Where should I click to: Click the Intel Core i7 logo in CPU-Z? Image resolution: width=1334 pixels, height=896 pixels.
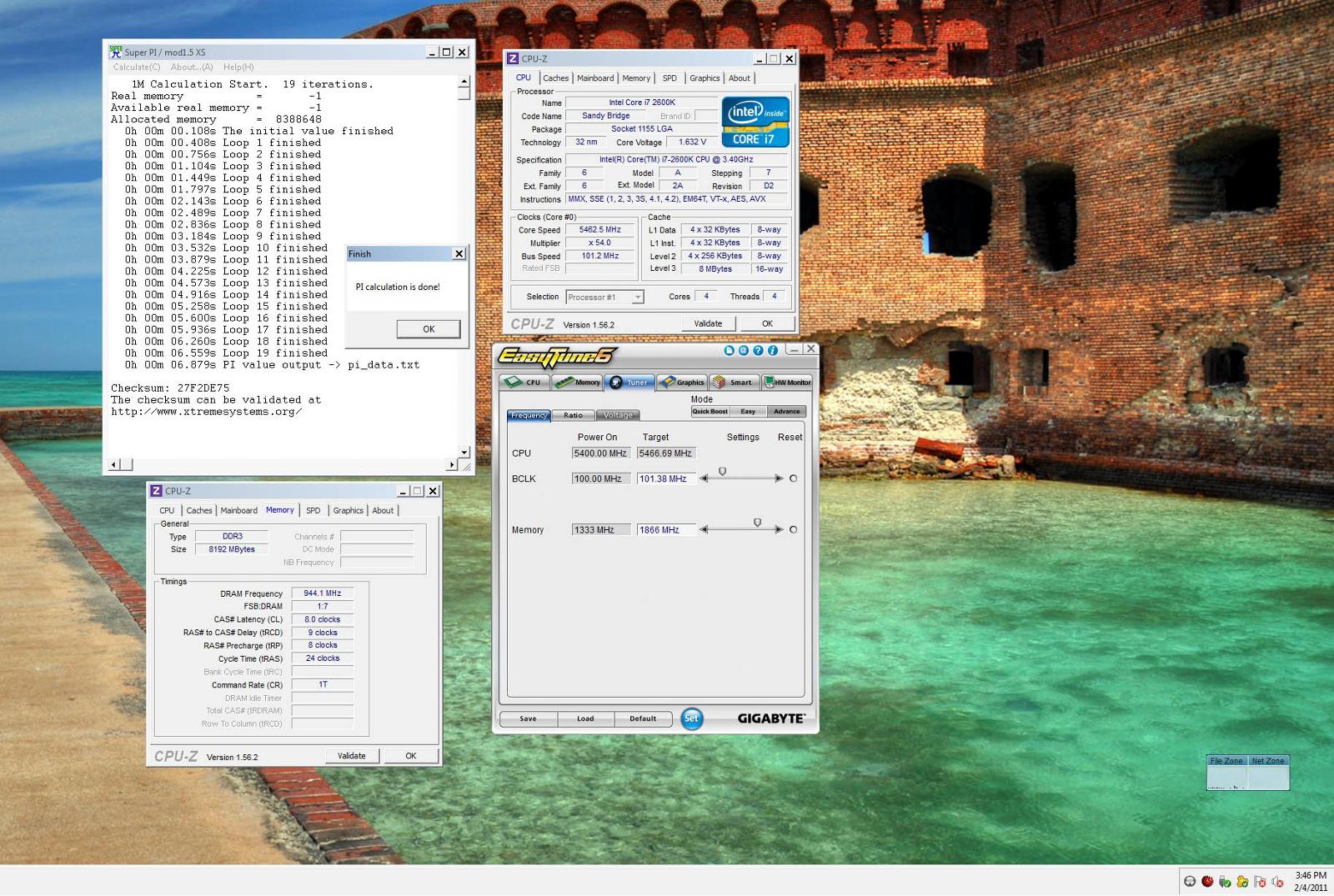[x=755, y=123]
